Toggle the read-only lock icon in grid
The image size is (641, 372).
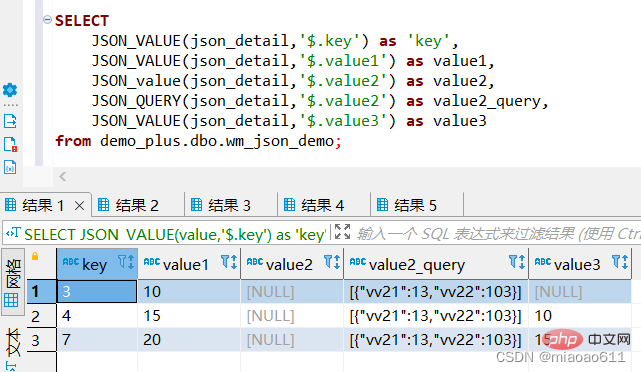[35, 256]
